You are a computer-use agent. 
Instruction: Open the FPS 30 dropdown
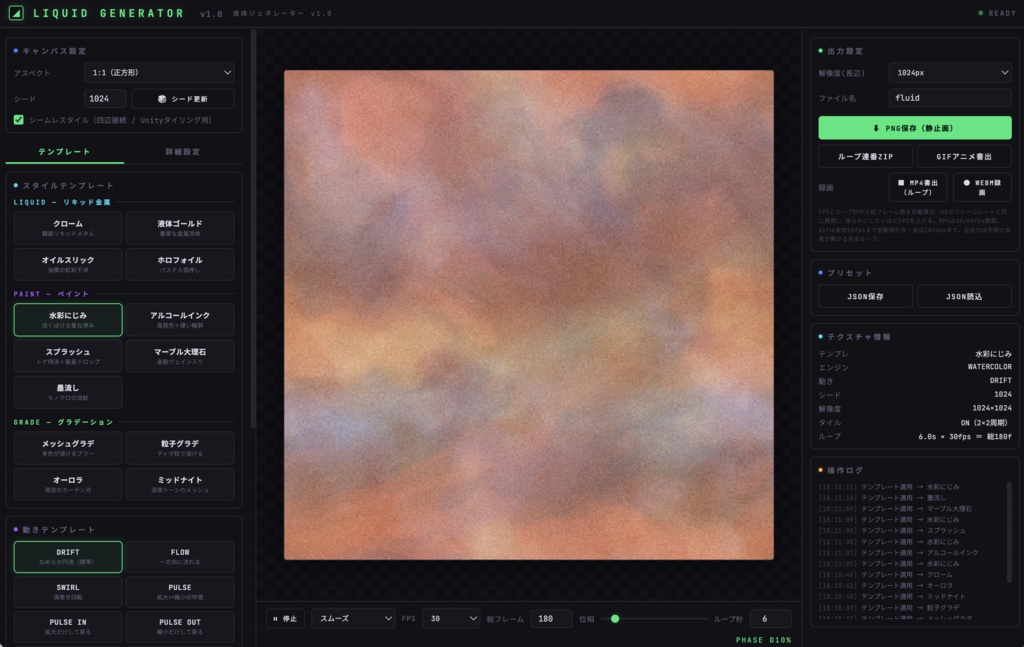(451, 618)
